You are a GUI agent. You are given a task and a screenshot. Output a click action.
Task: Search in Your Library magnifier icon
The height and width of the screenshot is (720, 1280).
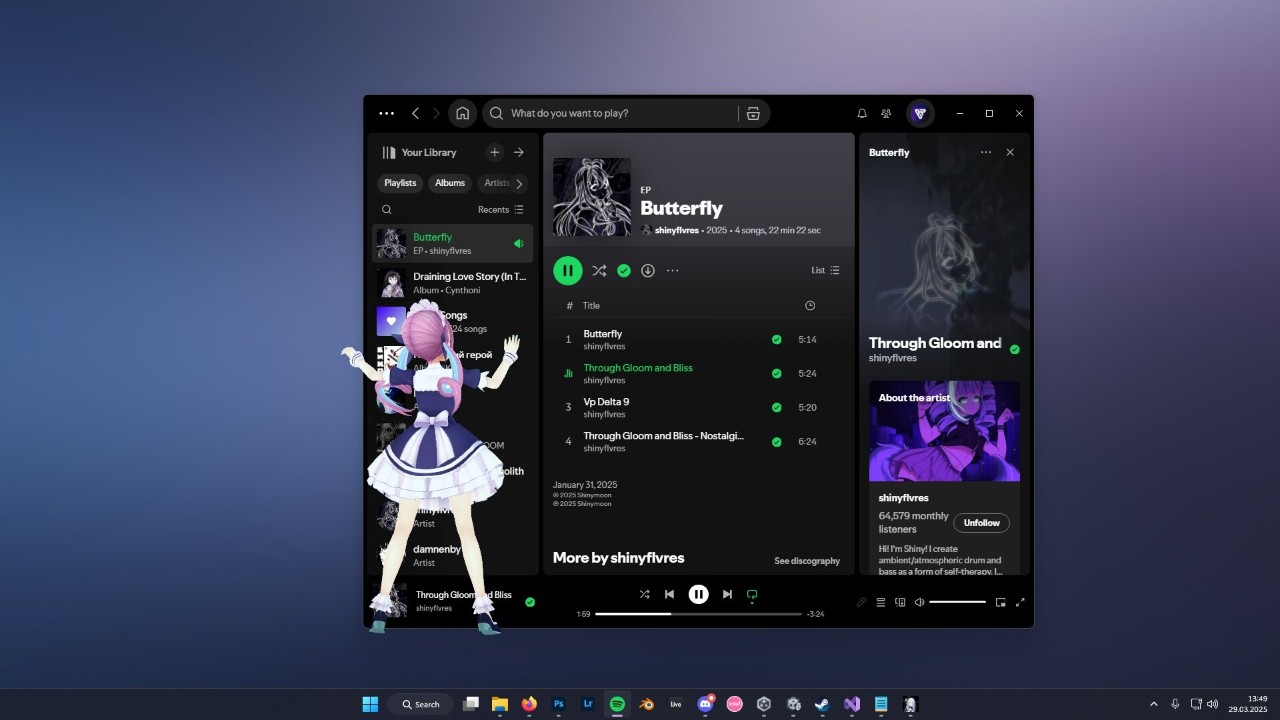[387, 210]
